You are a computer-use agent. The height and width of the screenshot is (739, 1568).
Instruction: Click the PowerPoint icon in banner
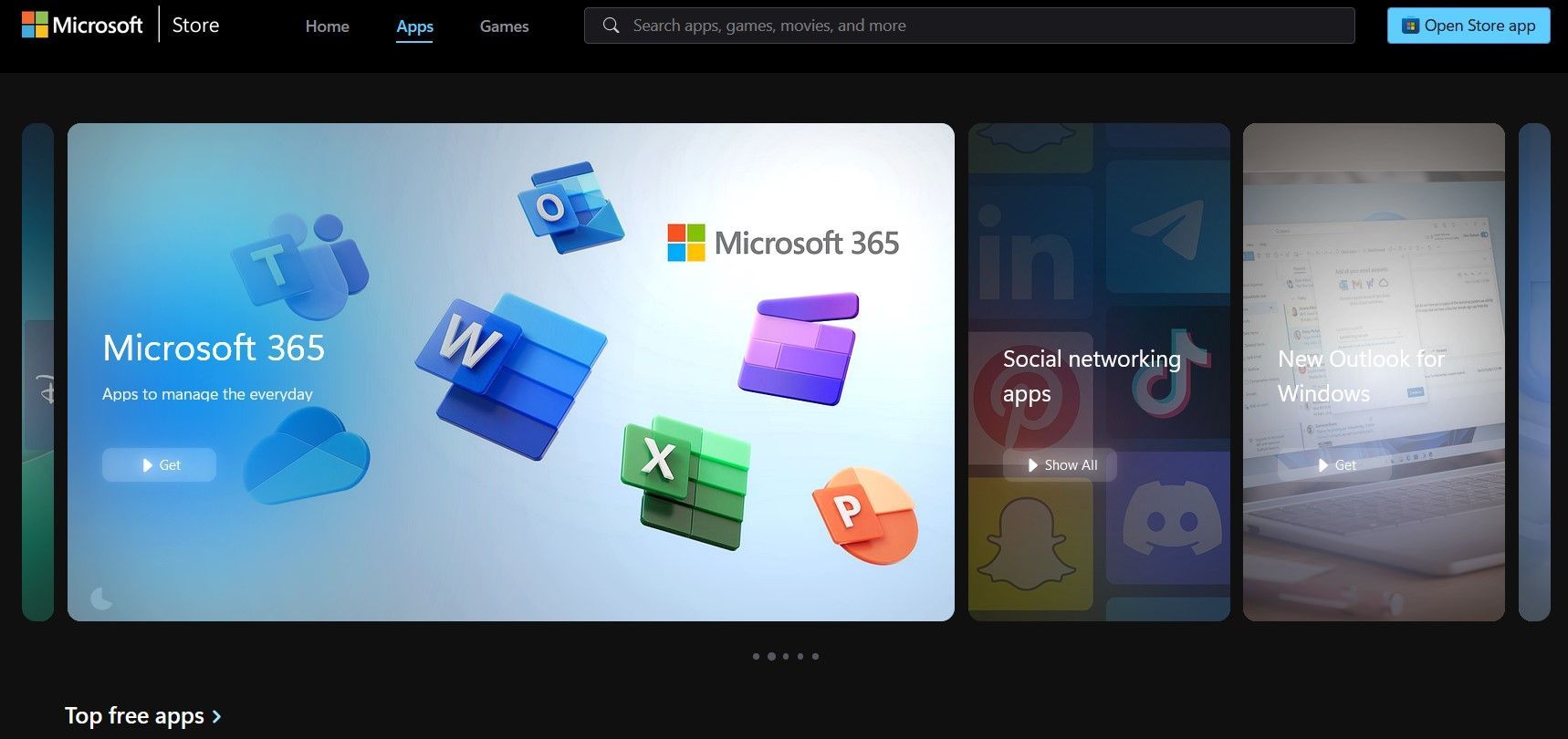click(x=864, y=515)
